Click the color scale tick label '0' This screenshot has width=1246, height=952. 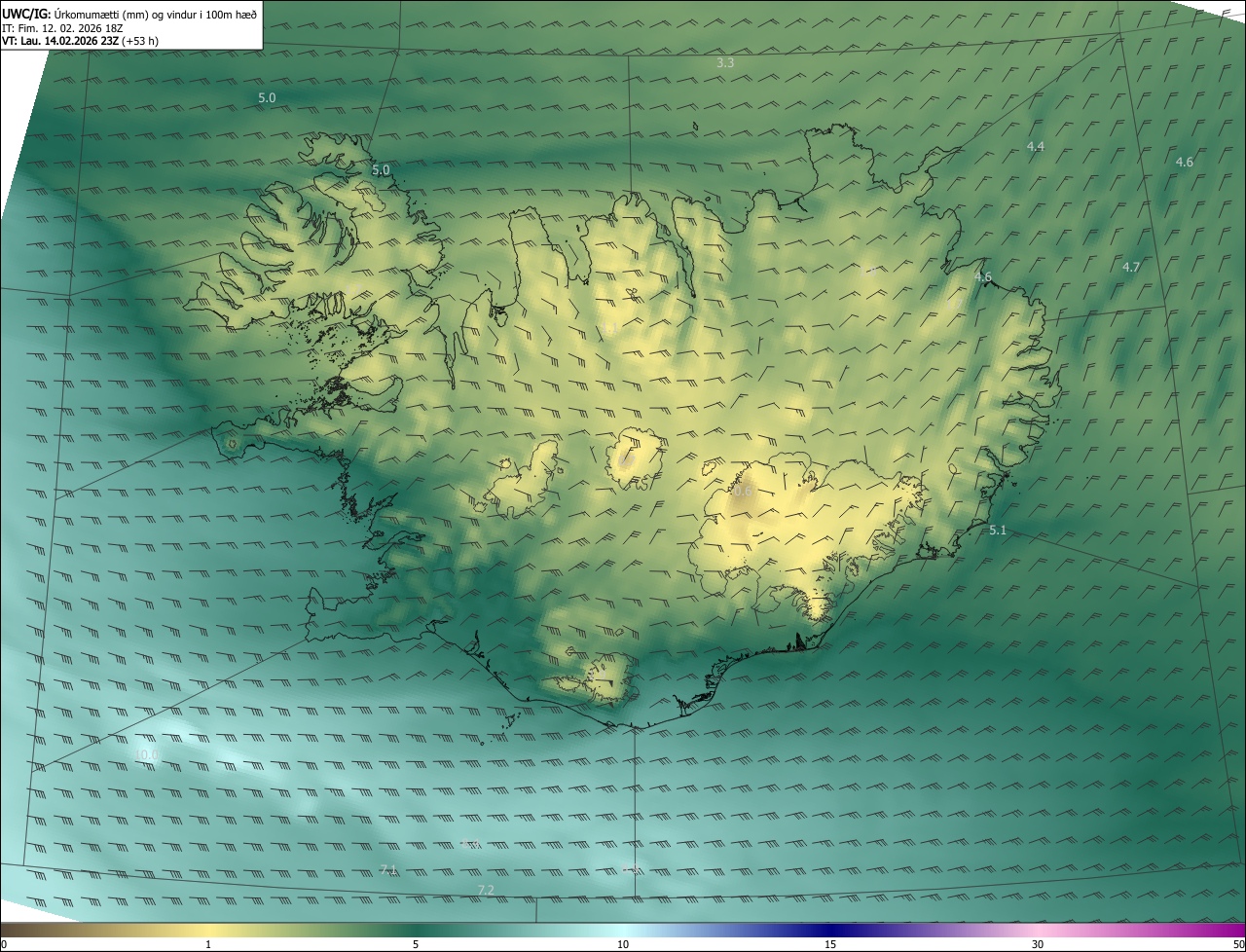[4, 944]
